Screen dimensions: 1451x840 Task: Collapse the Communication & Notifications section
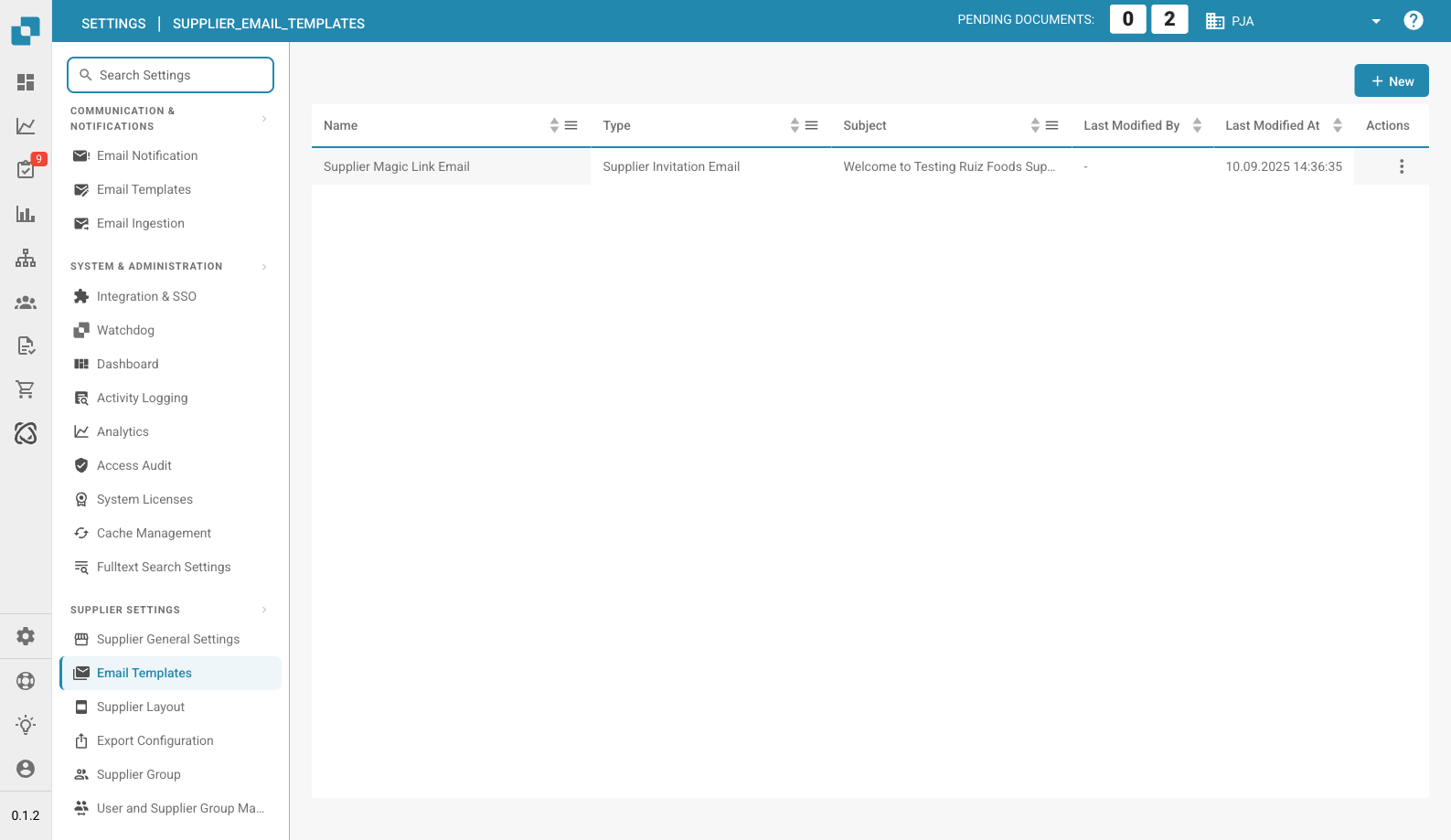tap(264, 119)
